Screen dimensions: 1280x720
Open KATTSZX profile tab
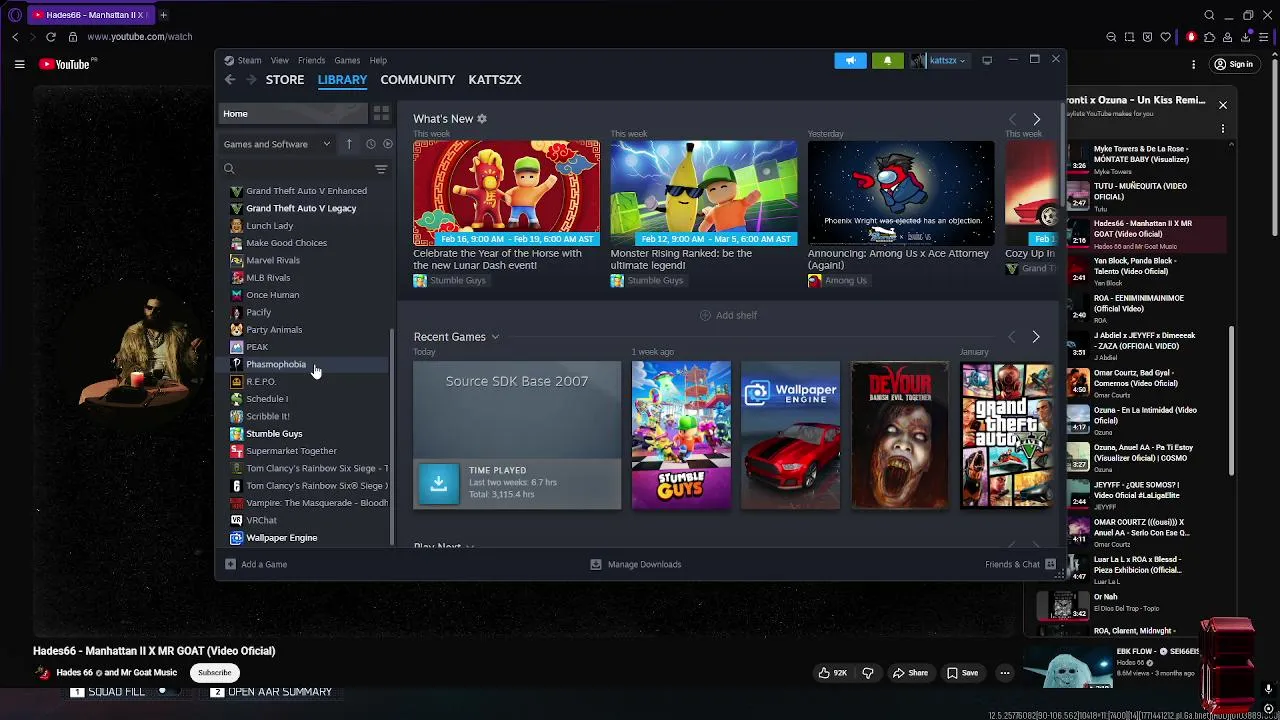(495, 79)
